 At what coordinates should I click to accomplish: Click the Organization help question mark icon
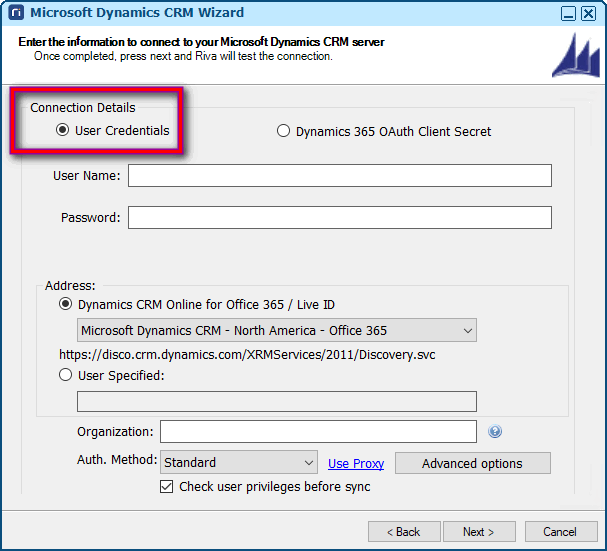(495, 431)
